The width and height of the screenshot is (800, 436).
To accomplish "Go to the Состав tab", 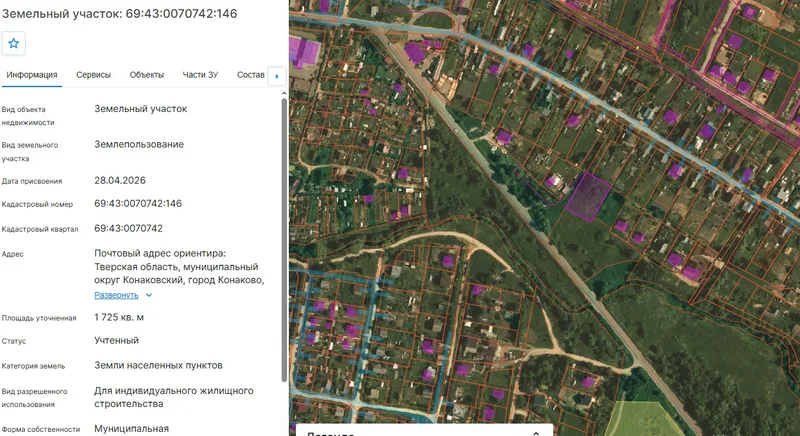I will [x=251, y=75].
